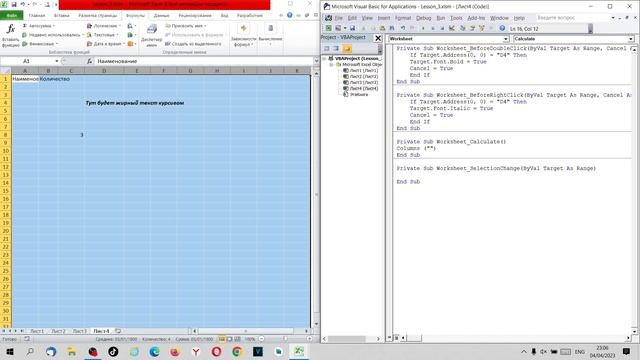Click insert new sheet icon after Лист4
The image size is (640, 360).
point(118,331)
